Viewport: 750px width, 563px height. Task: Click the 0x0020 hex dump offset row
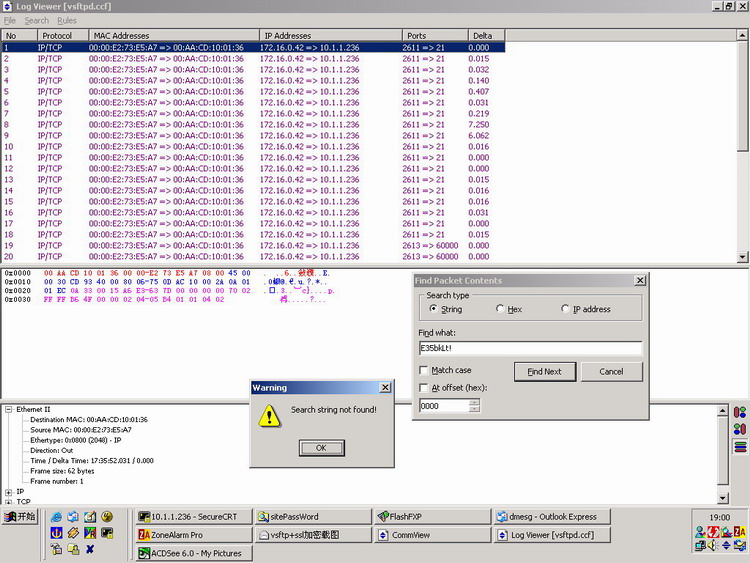pos(18,290)
